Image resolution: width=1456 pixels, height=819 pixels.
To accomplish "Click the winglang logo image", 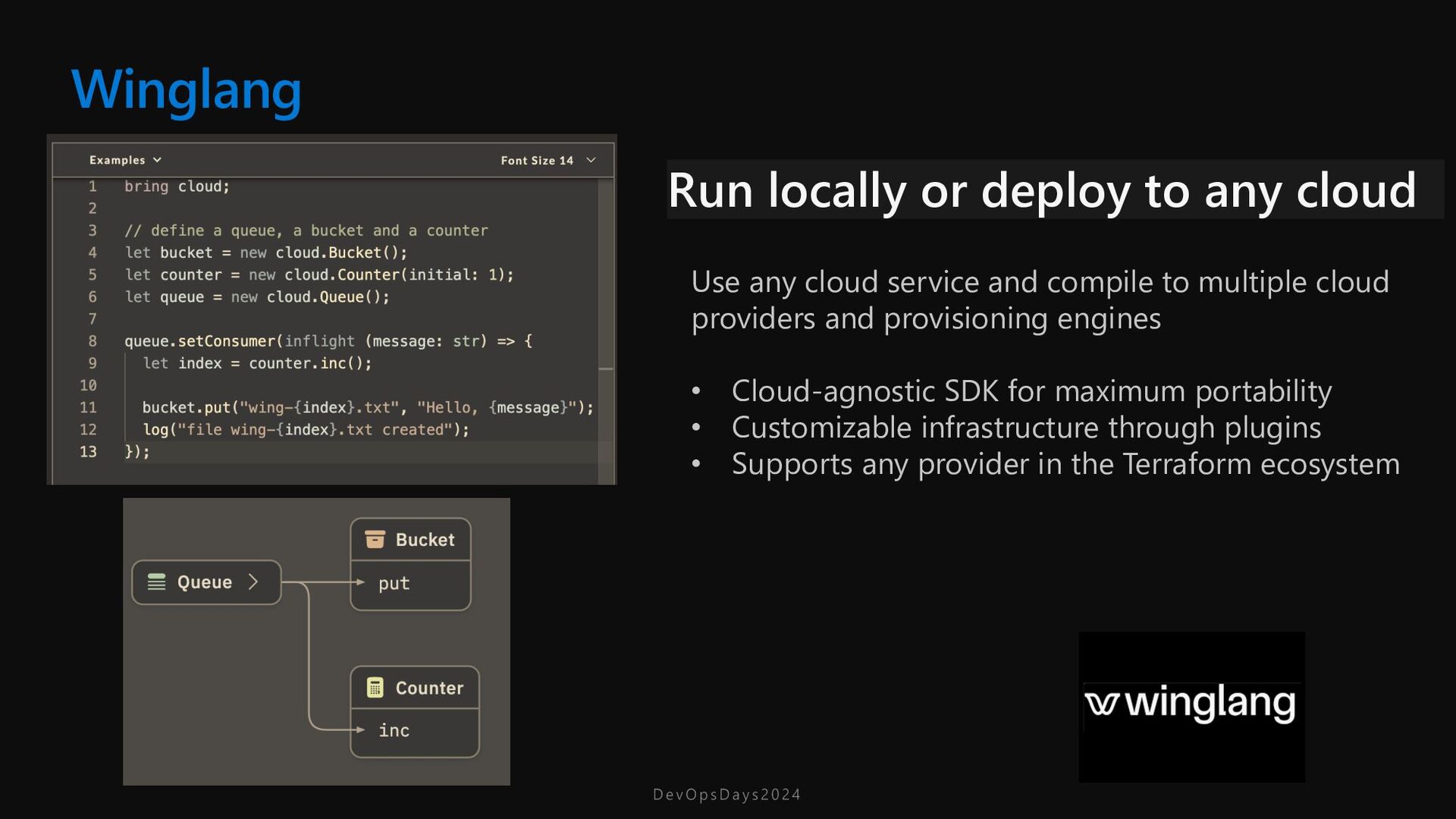I will [1191, 707].
